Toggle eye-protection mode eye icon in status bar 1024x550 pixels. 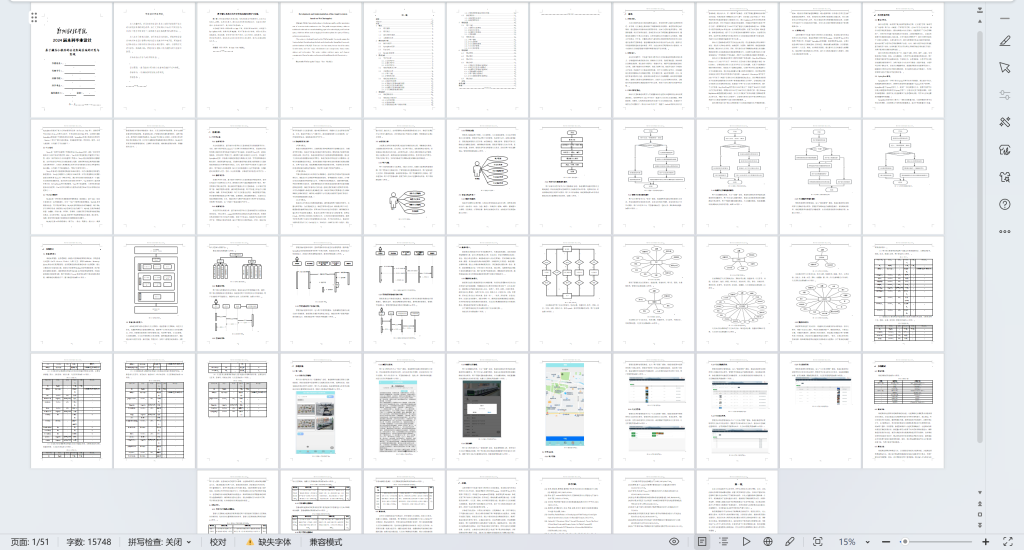pyautogui.click(x=674, y=542)
